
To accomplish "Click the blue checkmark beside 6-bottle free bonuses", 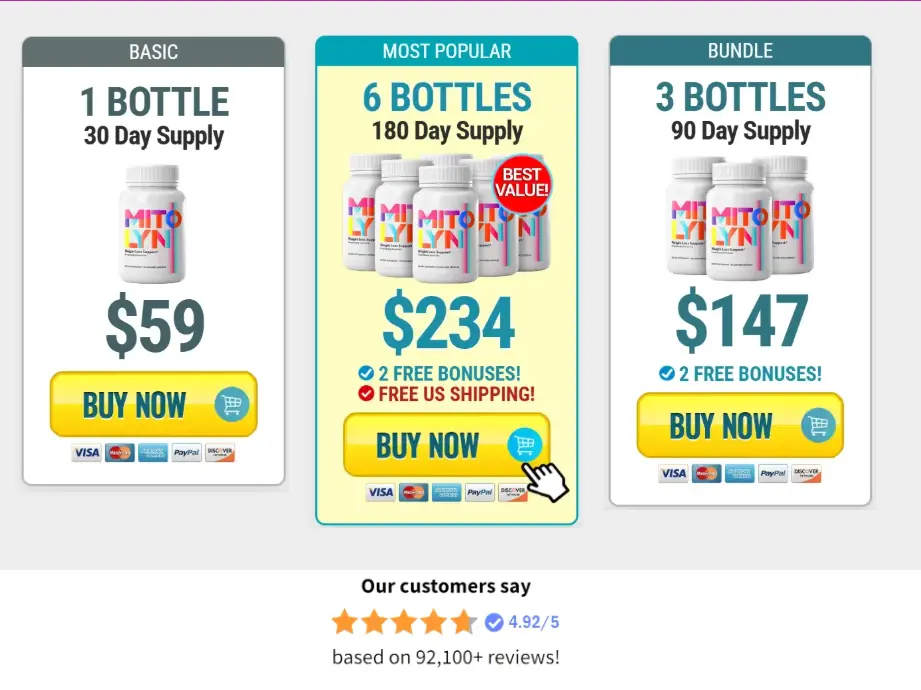I will pyautogui.click(x=366, y=373).
